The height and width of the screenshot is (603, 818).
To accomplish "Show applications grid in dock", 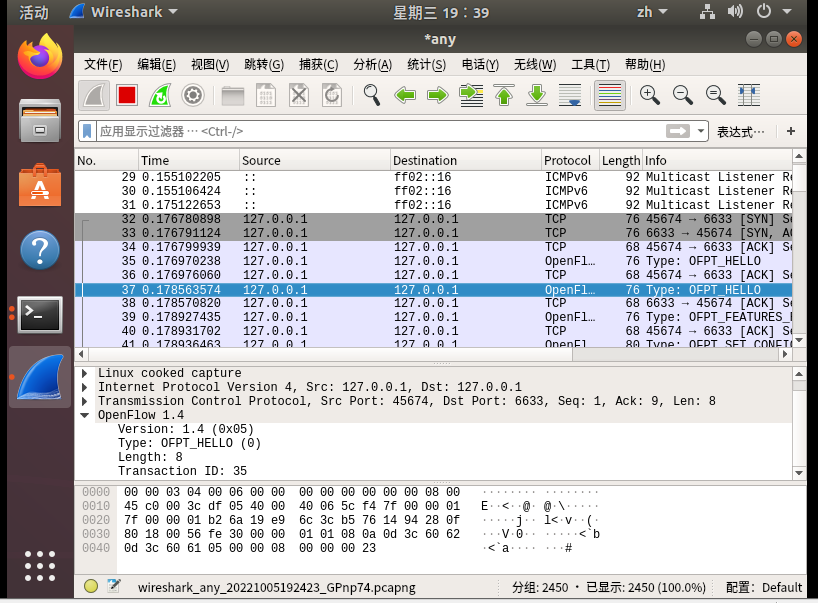I will (x=40, y=565).
